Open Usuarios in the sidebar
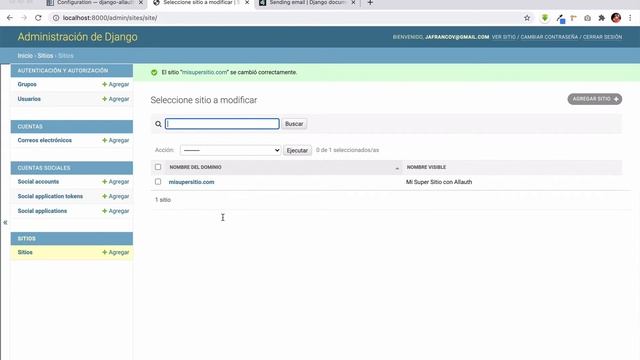The height and width of the screenshot is (360, 640). [29, 99]
